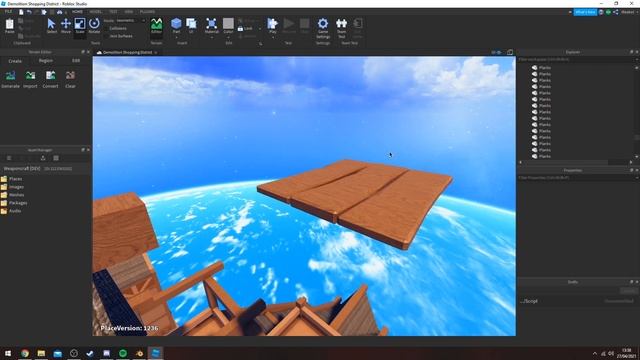Select the Region tab in Terrain Editor

pyautogui.click(x=46, y=60)
